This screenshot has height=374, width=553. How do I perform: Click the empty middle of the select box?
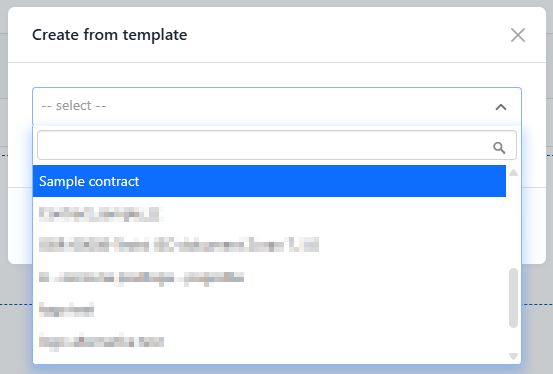[300, 106]
